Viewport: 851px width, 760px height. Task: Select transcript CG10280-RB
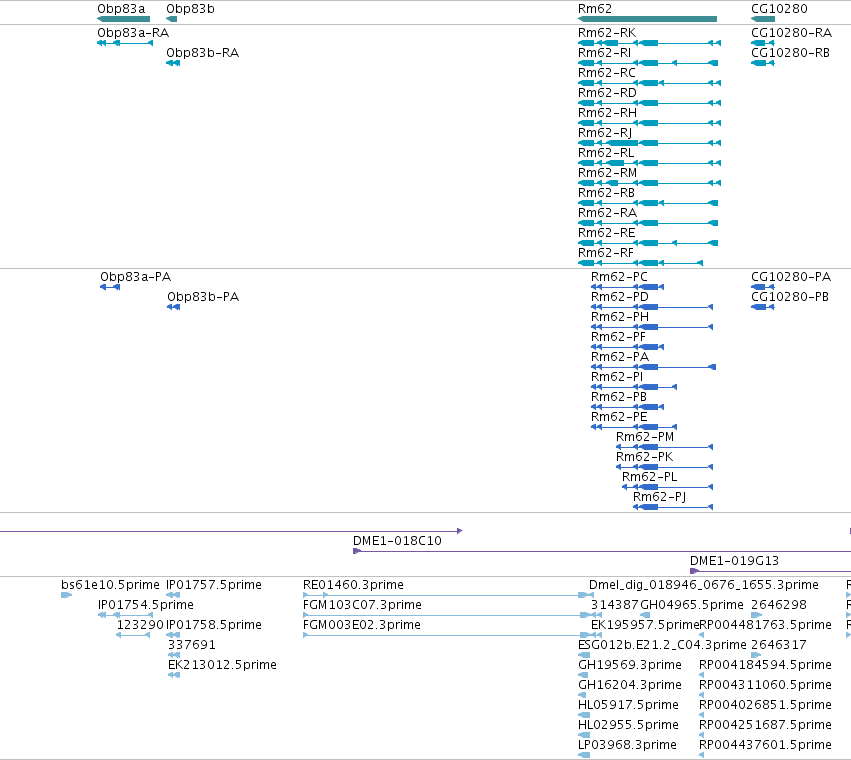[x=763, y=63]
